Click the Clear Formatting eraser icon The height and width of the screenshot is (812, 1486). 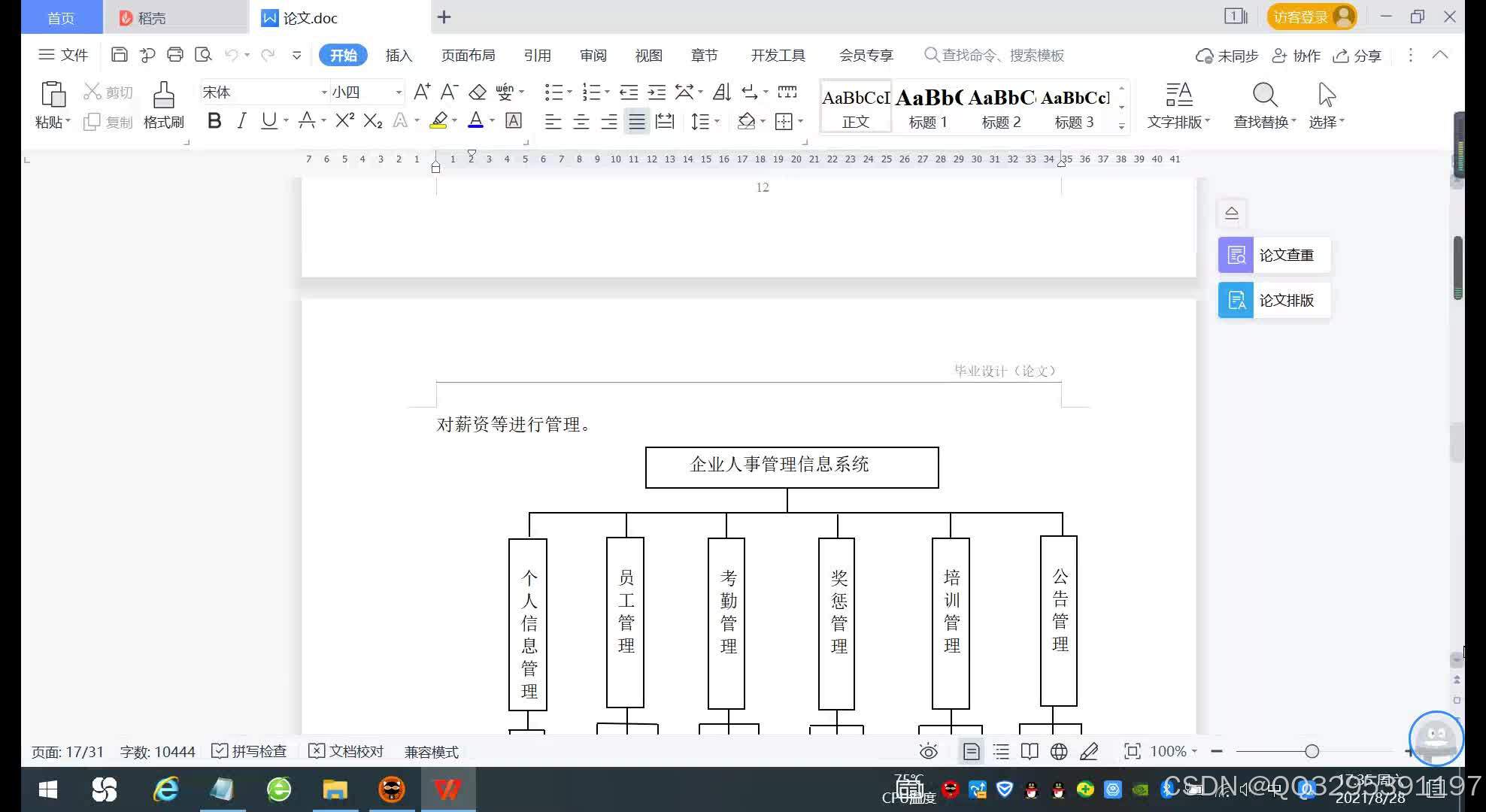(x=478, y=92)
